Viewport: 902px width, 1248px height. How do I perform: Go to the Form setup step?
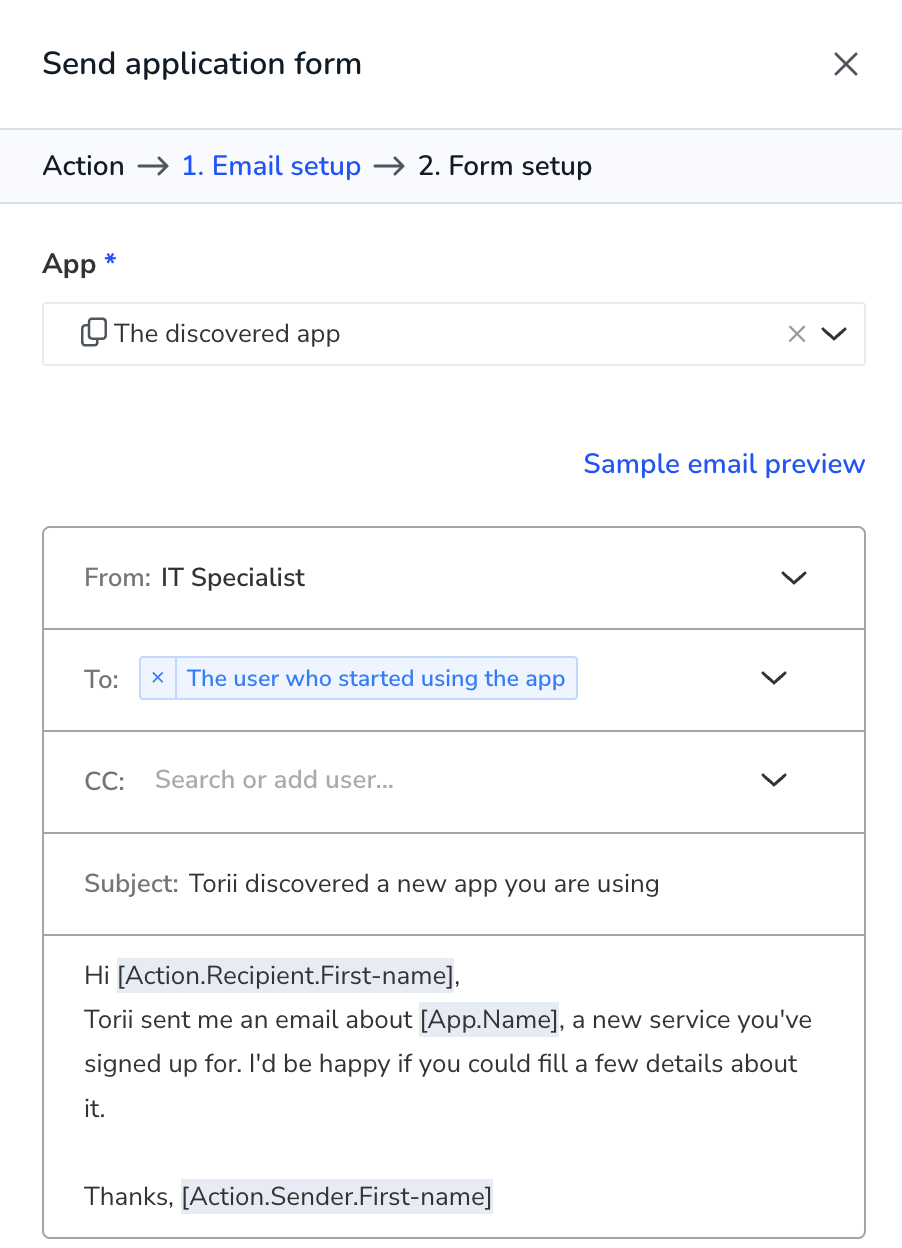coord(505,166)
